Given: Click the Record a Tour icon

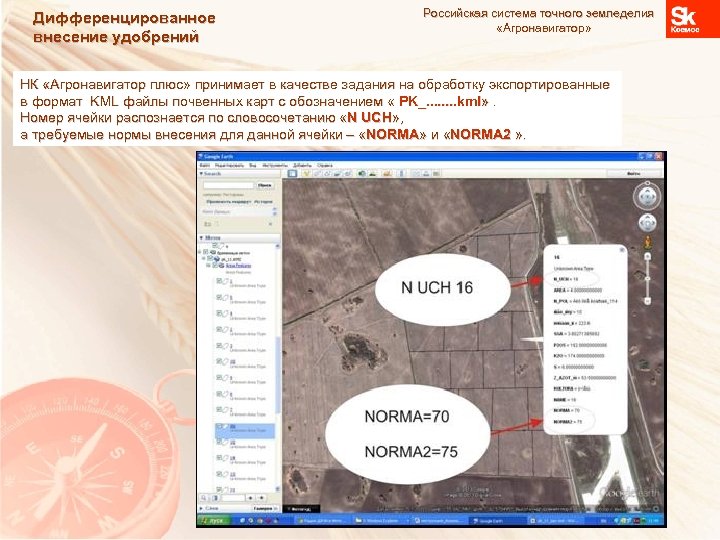Looking at the screenshot, I should tap(349, 174).
